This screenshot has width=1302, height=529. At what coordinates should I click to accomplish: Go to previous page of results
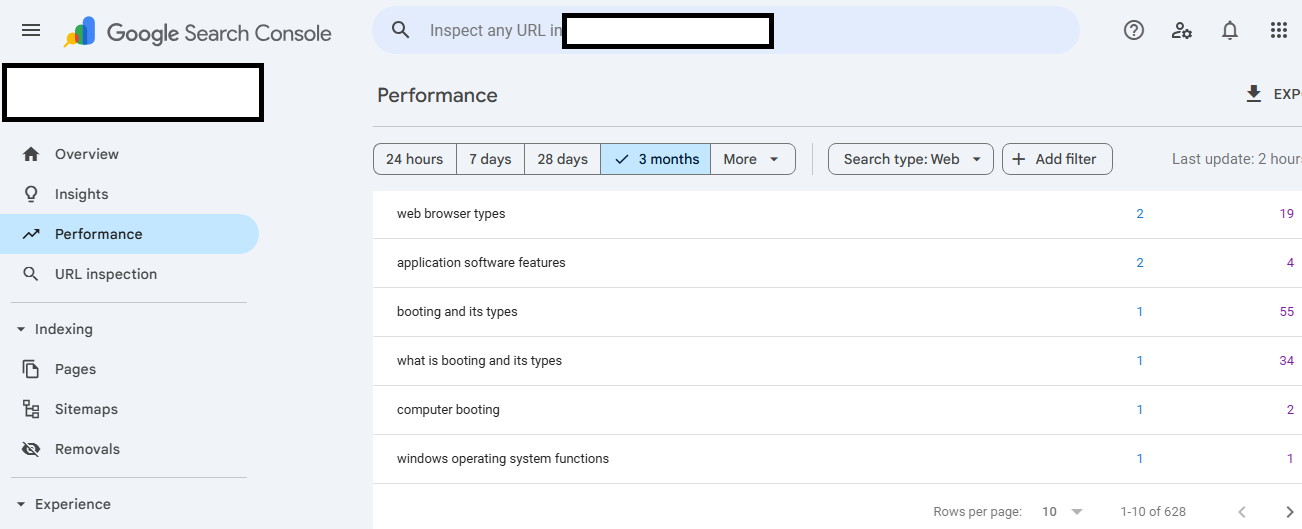(1242, 512)
